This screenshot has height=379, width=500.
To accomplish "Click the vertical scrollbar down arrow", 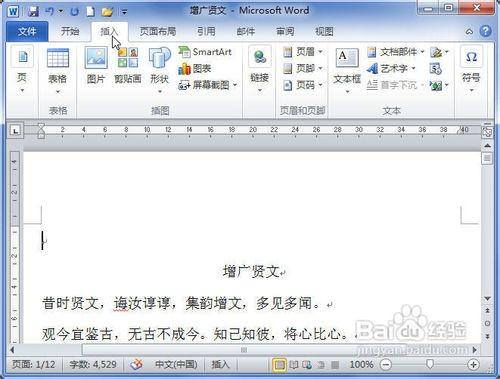I will 487,298.
